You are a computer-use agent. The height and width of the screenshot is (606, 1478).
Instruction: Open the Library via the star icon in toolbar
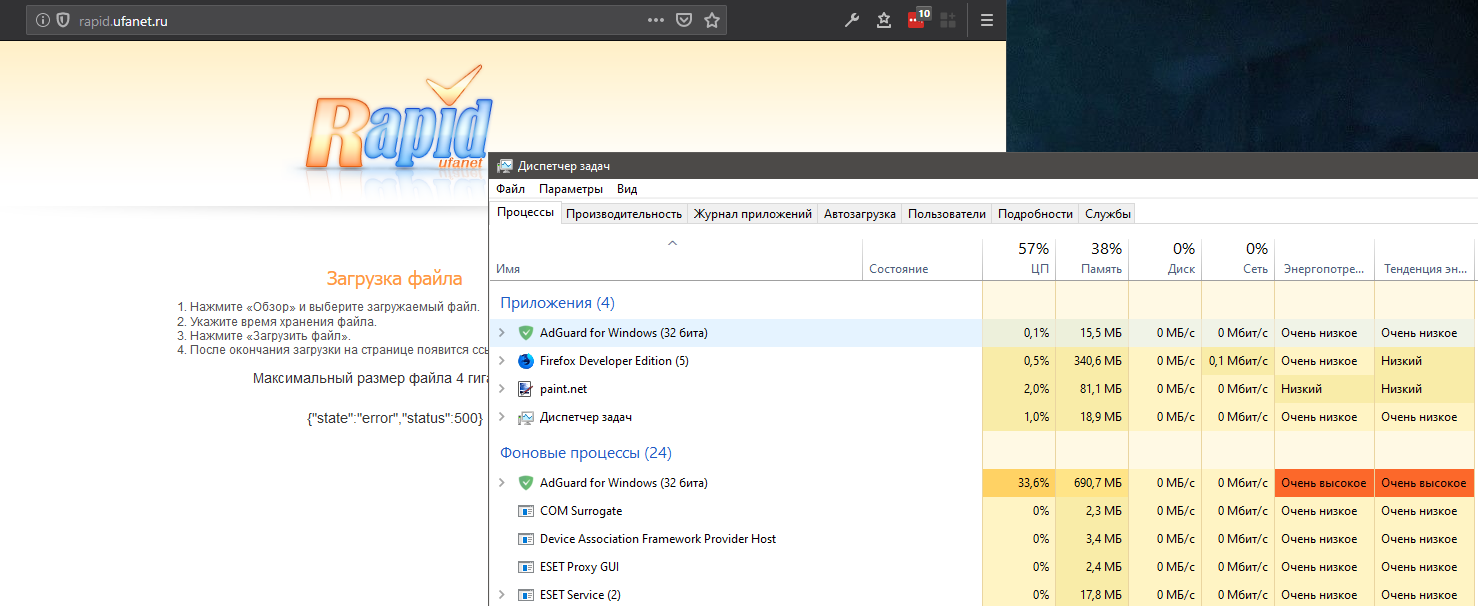pyautogui.click(x=883, y=19)
